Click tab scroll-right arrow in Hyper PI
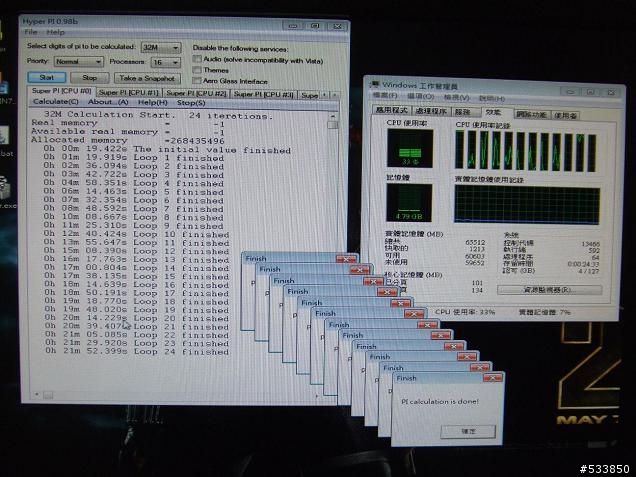636x477 pixels. click(x=334, y=95)
